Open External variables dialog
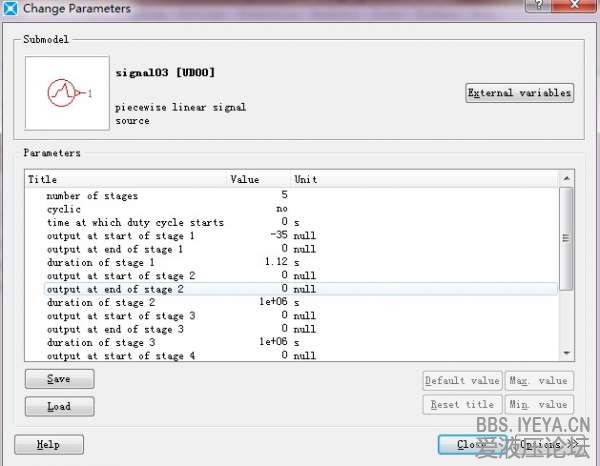The image size is (600, 466). point(519,93)
